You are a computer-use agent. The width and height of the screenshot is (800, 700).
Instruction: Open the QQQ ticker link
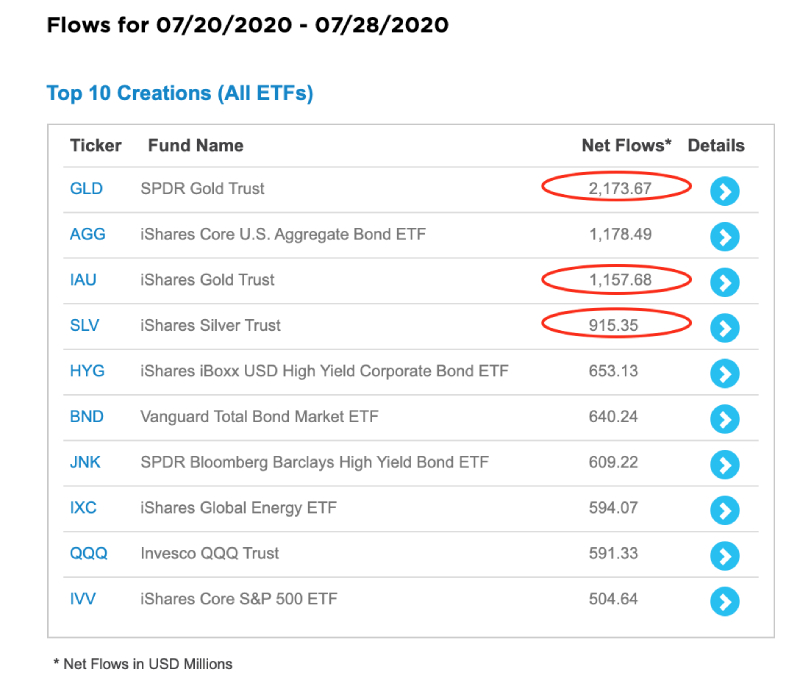89,553
